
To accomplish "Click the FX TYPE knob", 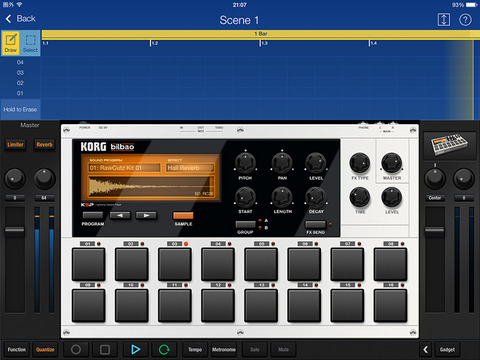I will (x=360, y=163).
